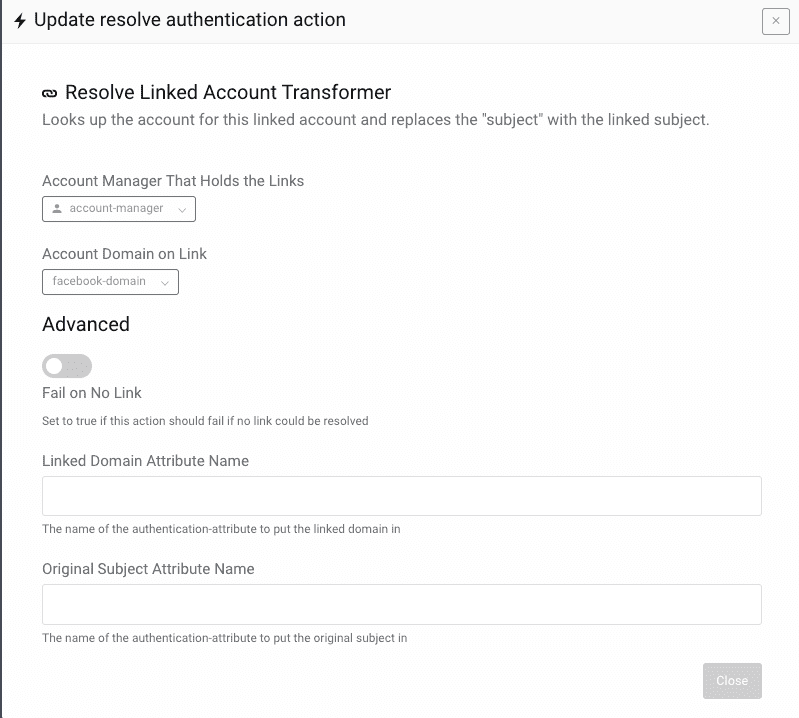799x718 pixels.
Task: Click the Advanced section heading
Action: point(86,324)
